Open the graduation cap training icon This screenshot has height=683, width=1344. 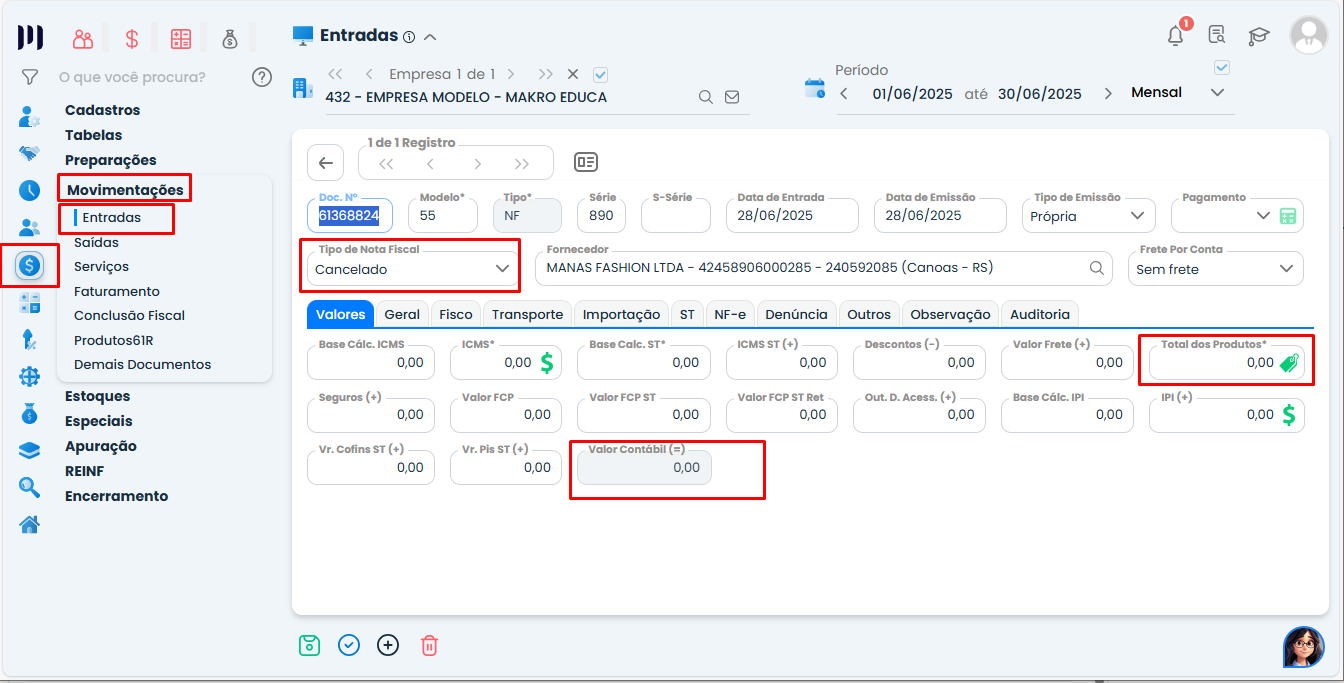pos(1258,37)
